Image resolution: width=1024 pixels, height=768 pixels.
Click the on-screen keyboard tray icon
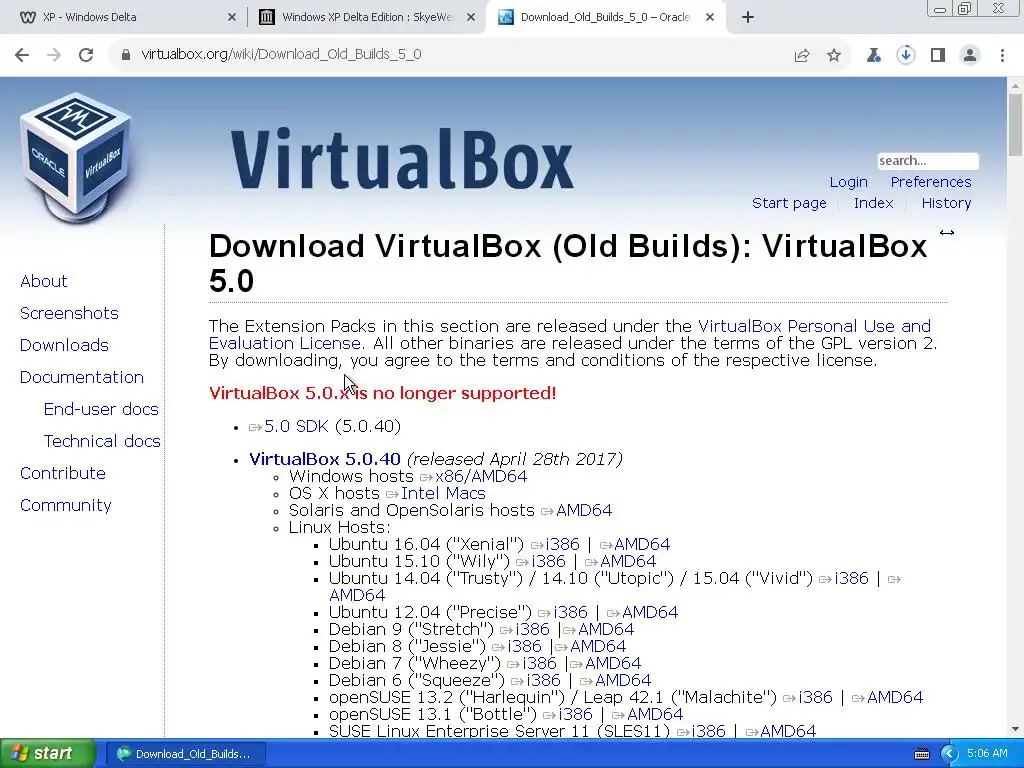pyautogui.click(x=921, y=754)
